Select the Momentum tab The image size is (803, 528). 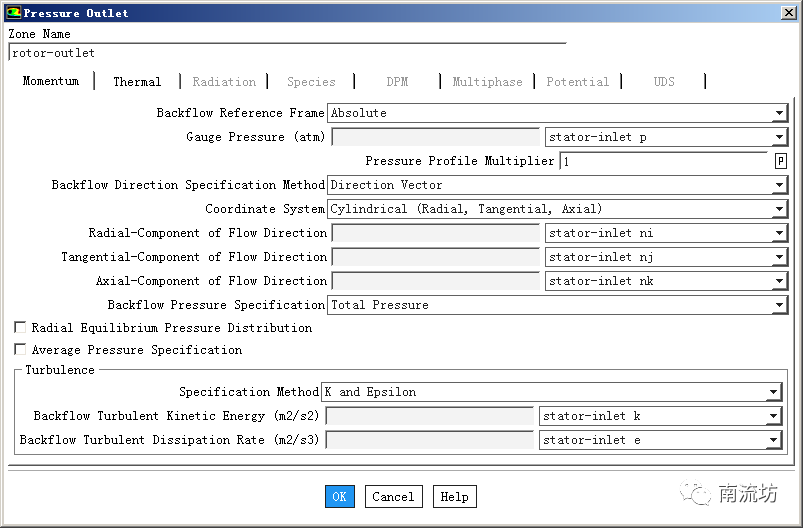[51, 81]
